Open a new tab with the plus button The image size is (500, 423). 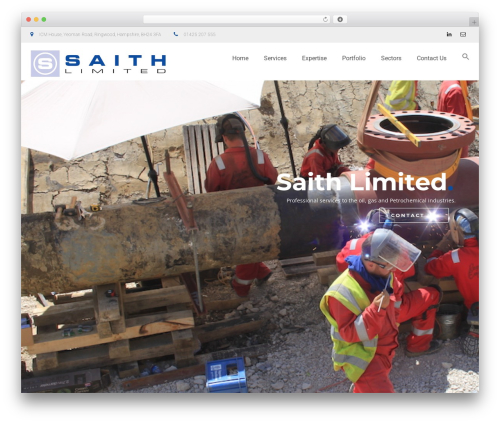tap(474, 22)
